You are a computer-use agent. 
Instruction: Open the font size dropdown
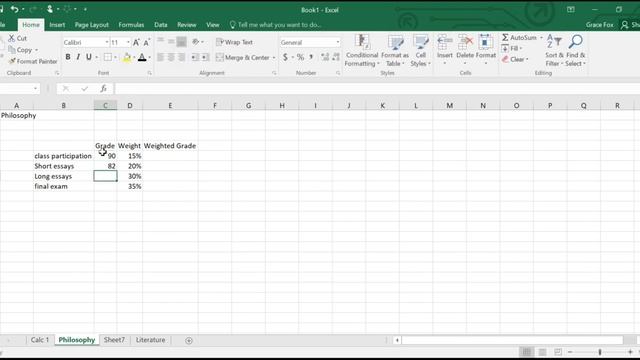click(128, 42)
